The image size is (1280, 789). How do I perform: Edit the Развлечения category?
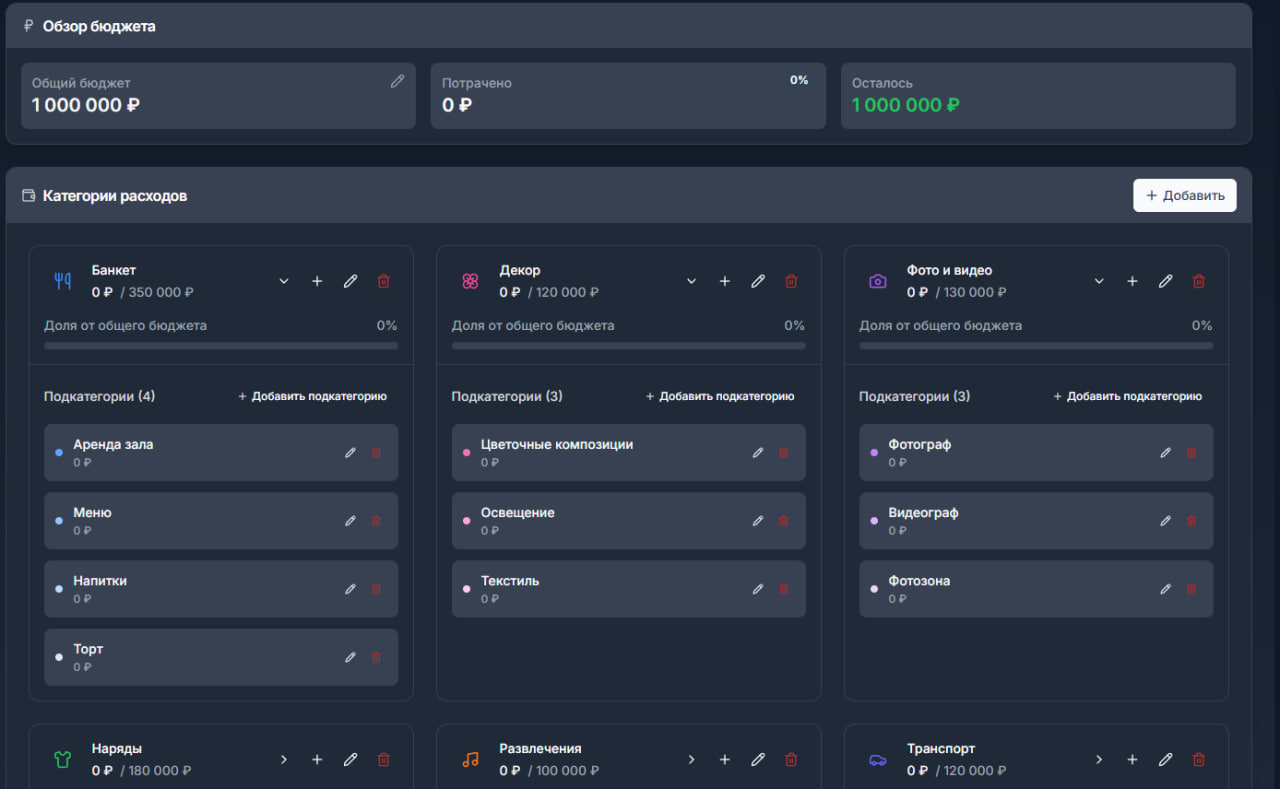(758, 759)
